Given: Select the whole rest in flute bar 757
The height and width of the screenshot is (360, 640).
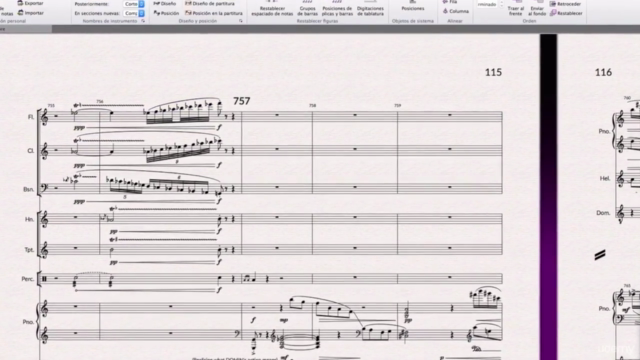Looking at the screenshot, I should (x=277, y=115).
